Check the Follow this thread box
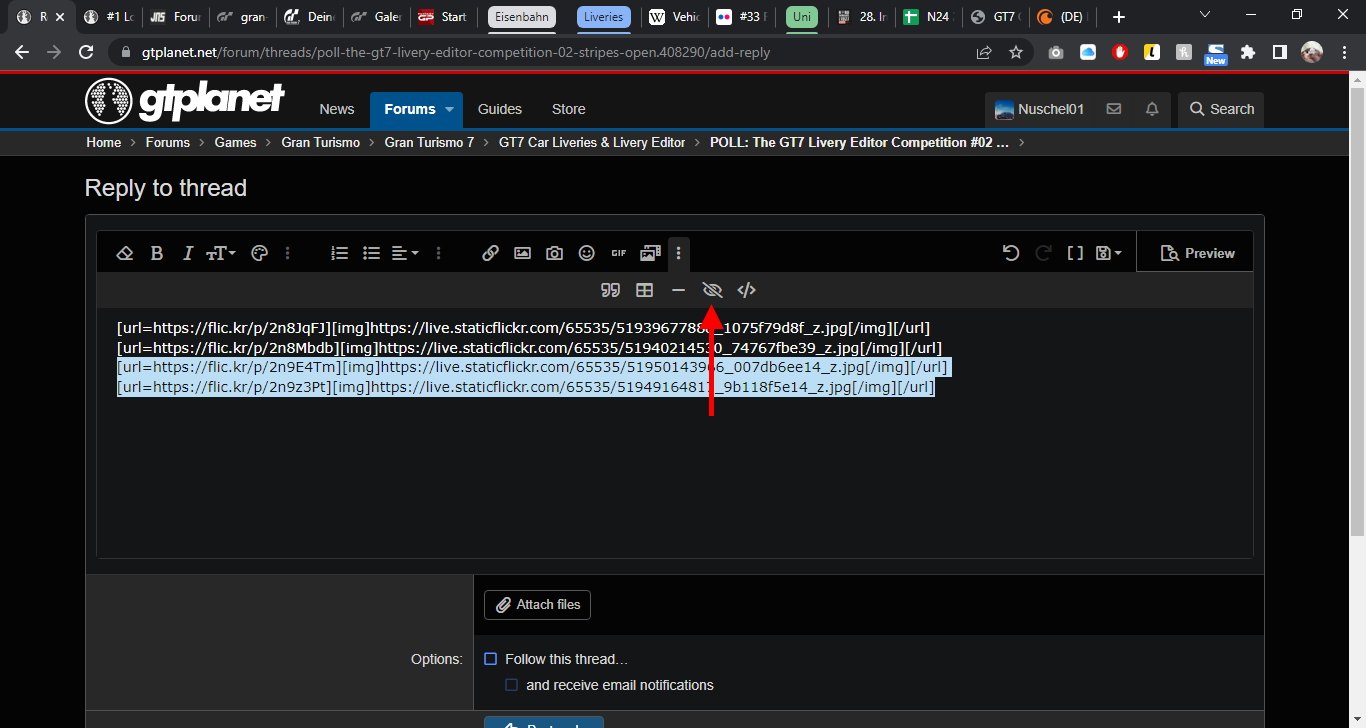 point(490,659)
